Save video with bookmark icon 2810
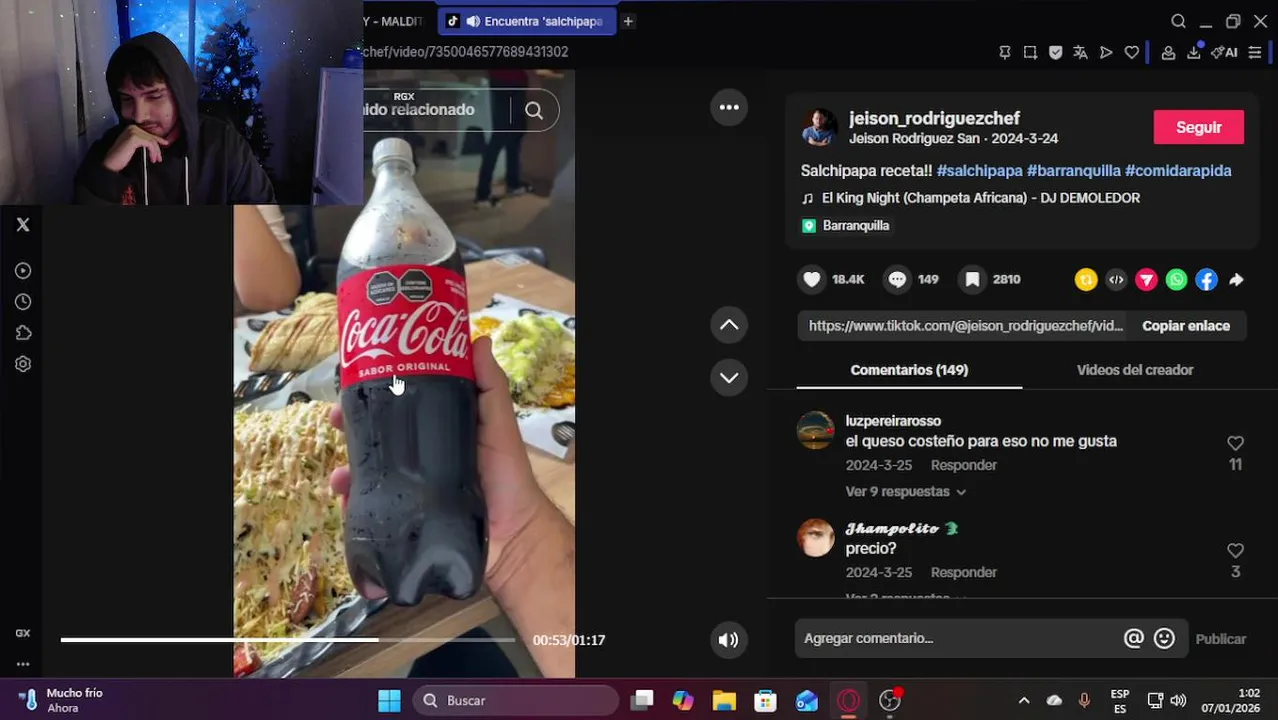The width and height of the screenshot is (1278, 720). click(972, 280)
